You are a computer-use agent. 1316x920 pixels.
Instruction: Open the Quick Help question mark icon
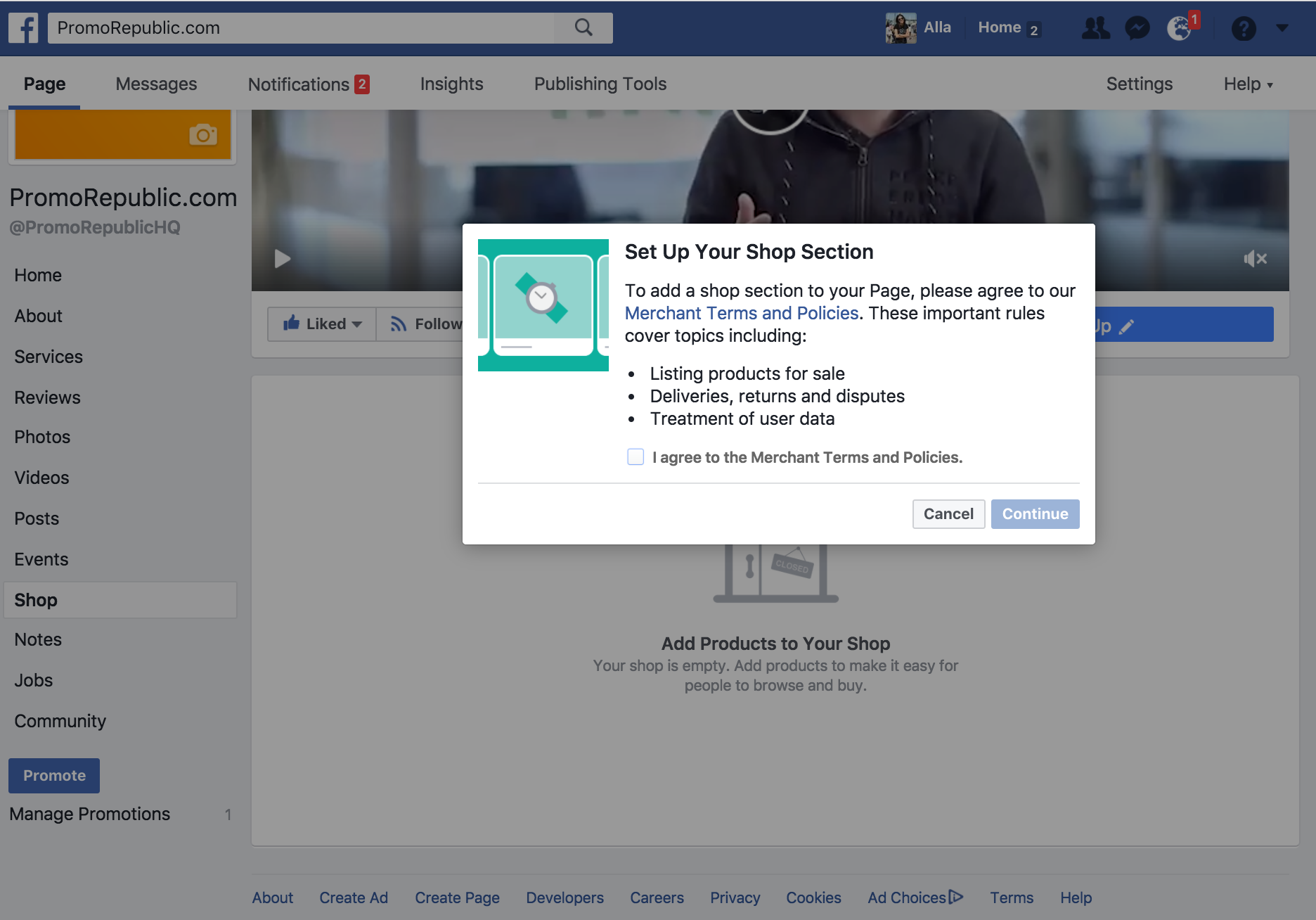[1244, 28]
